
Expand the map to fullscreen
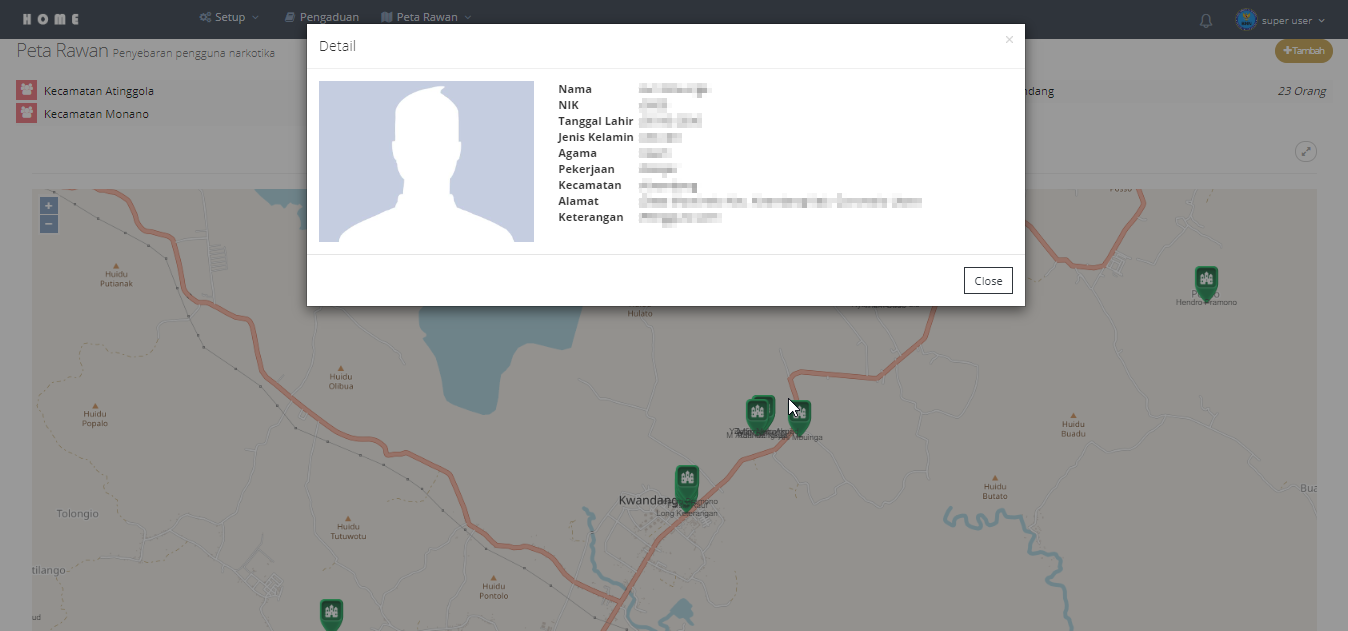[1305, 152]
